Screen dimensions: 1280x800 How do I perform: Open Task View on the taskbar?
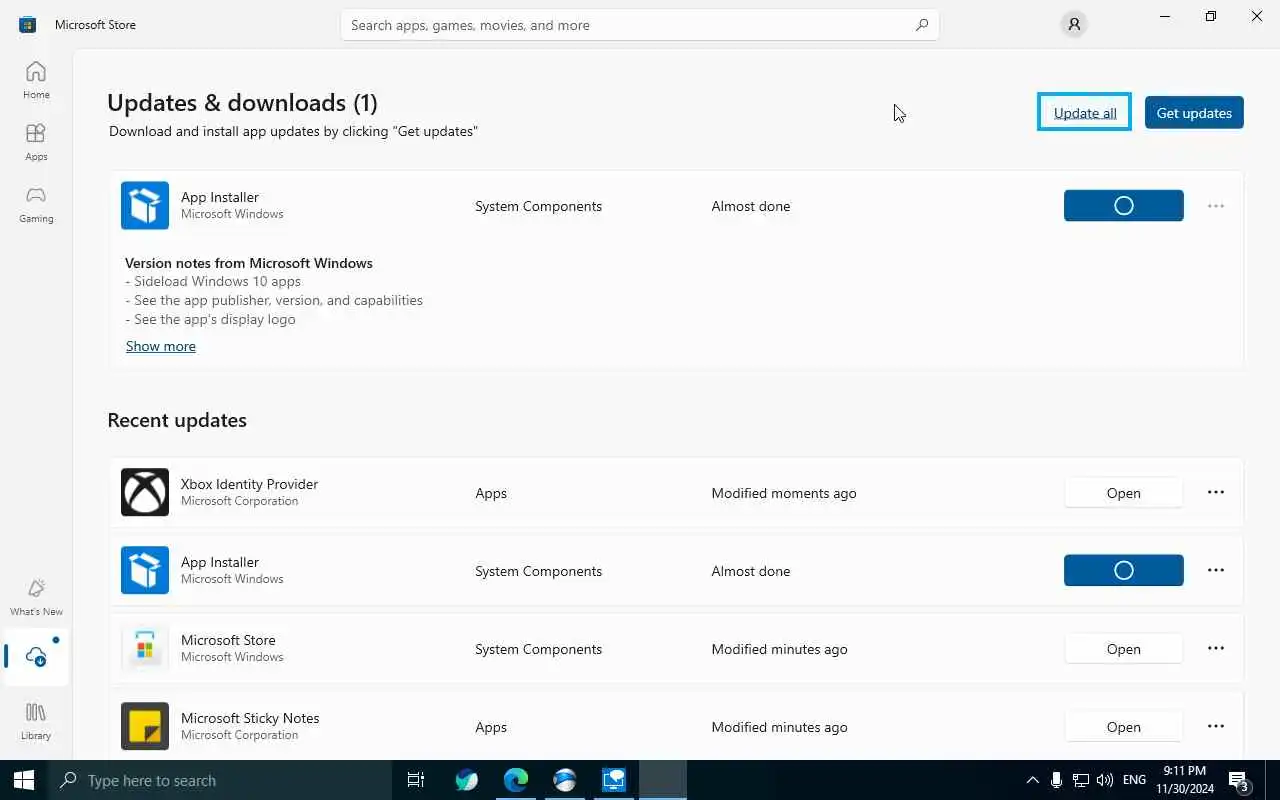[x=416, y=780]
